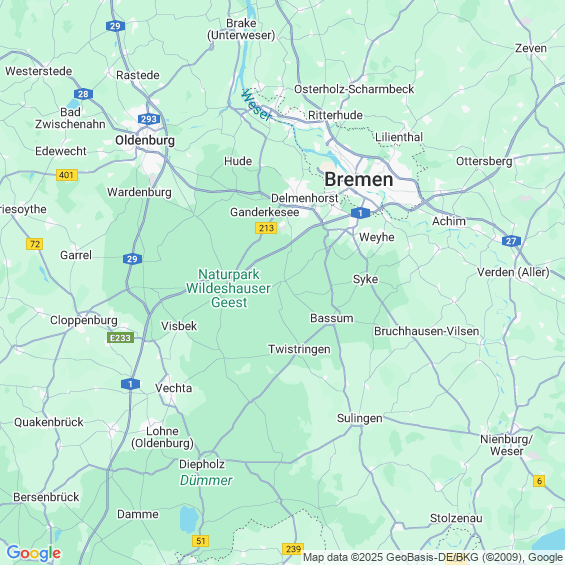Screen dimensions: 565x565
Task: Click the yellow 72 road shield
Action: [x=35, y=244]
